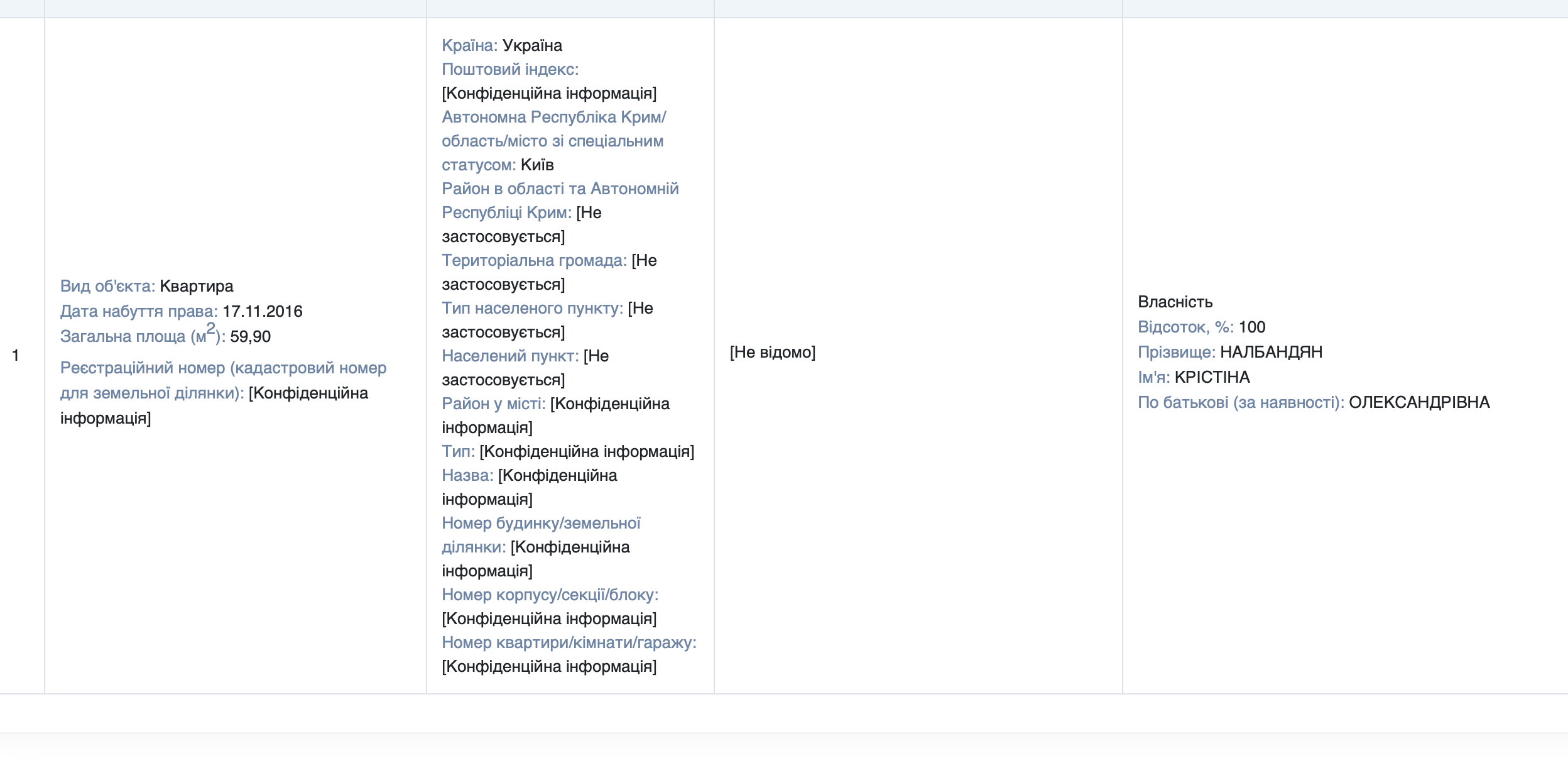Click the percentage value 100
This screenshot has width=1568, height=758.
(x=1251, y=327)
